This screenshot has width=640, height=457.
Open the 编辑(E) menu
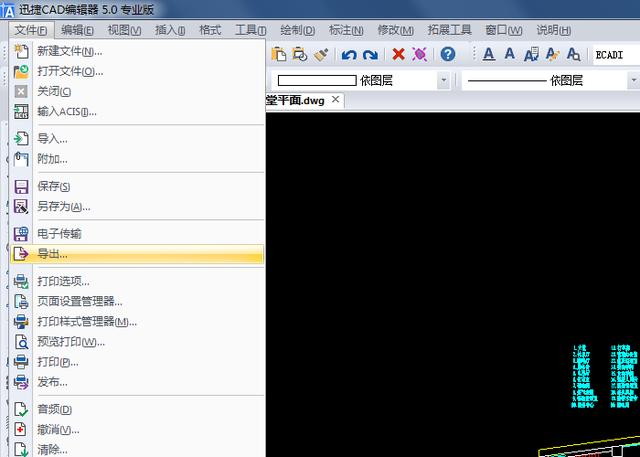pyautogui.click(x=77, y=30)
